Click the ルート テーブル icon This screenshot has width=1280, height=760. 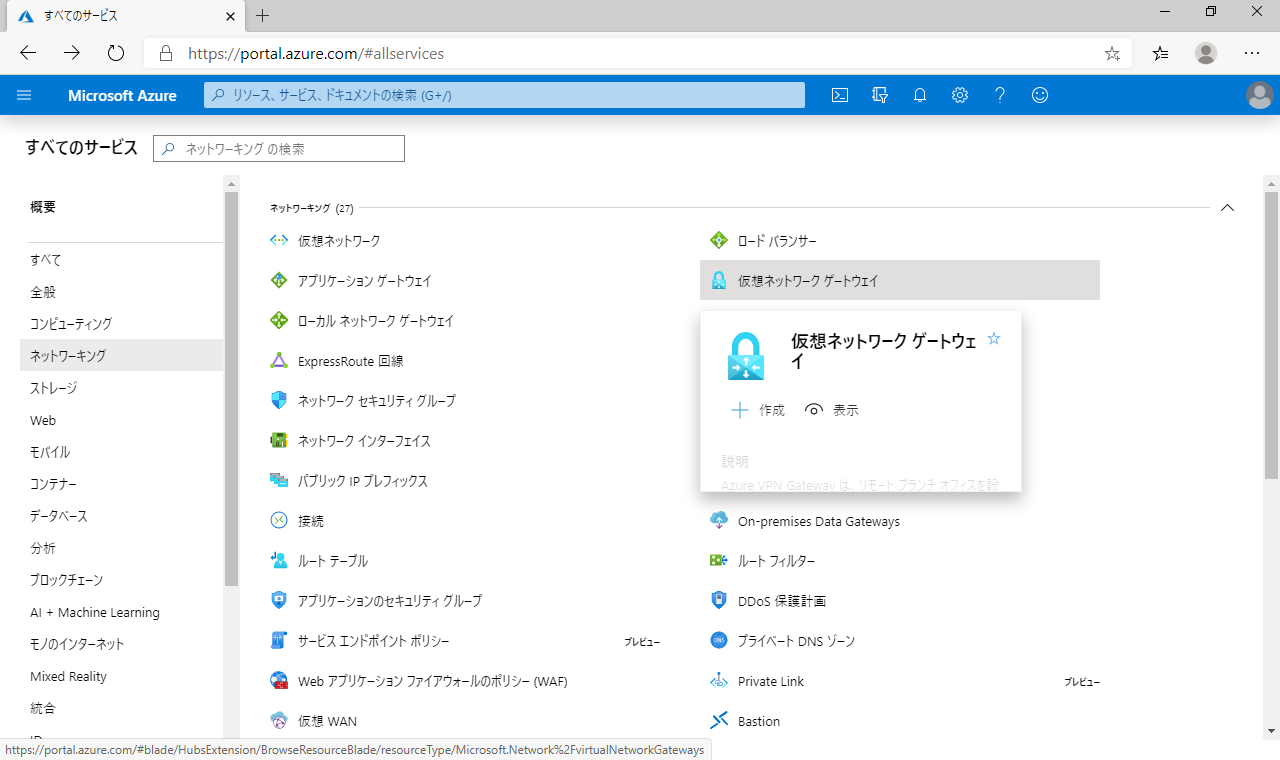[x=279, y=561]
